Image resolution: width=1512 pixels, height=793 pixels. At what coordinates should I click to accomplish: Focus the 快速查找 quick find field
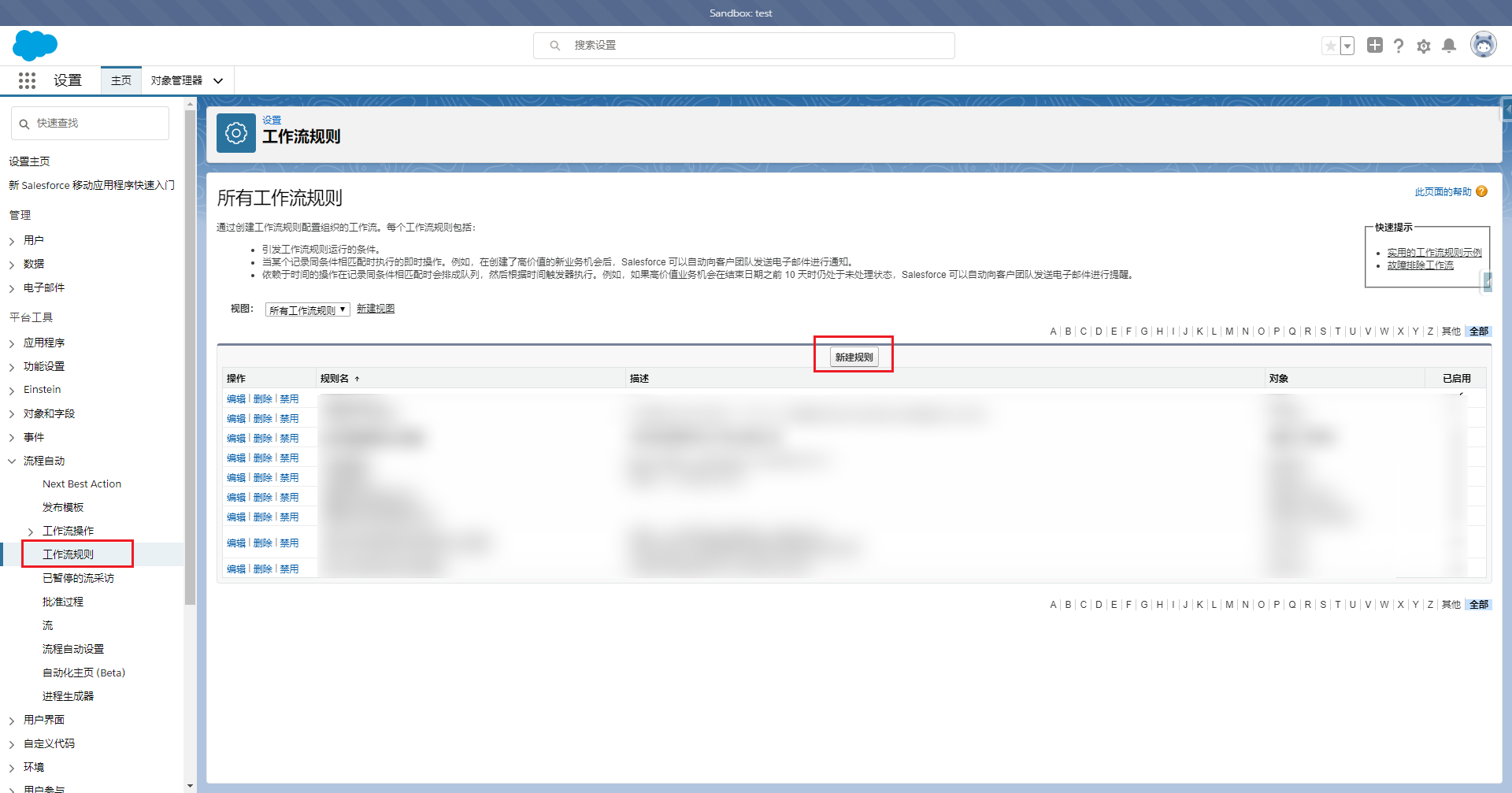coord(90,124)
